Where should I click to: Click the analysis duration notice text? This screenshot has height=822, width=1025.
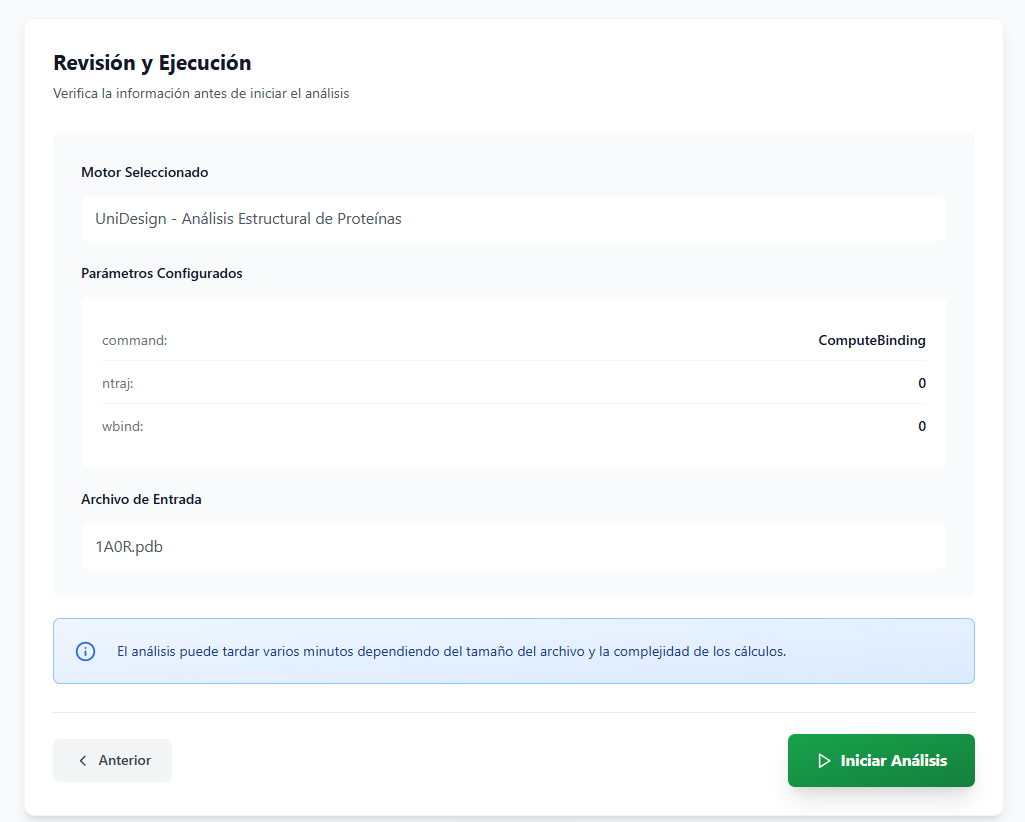coord(451,651)
